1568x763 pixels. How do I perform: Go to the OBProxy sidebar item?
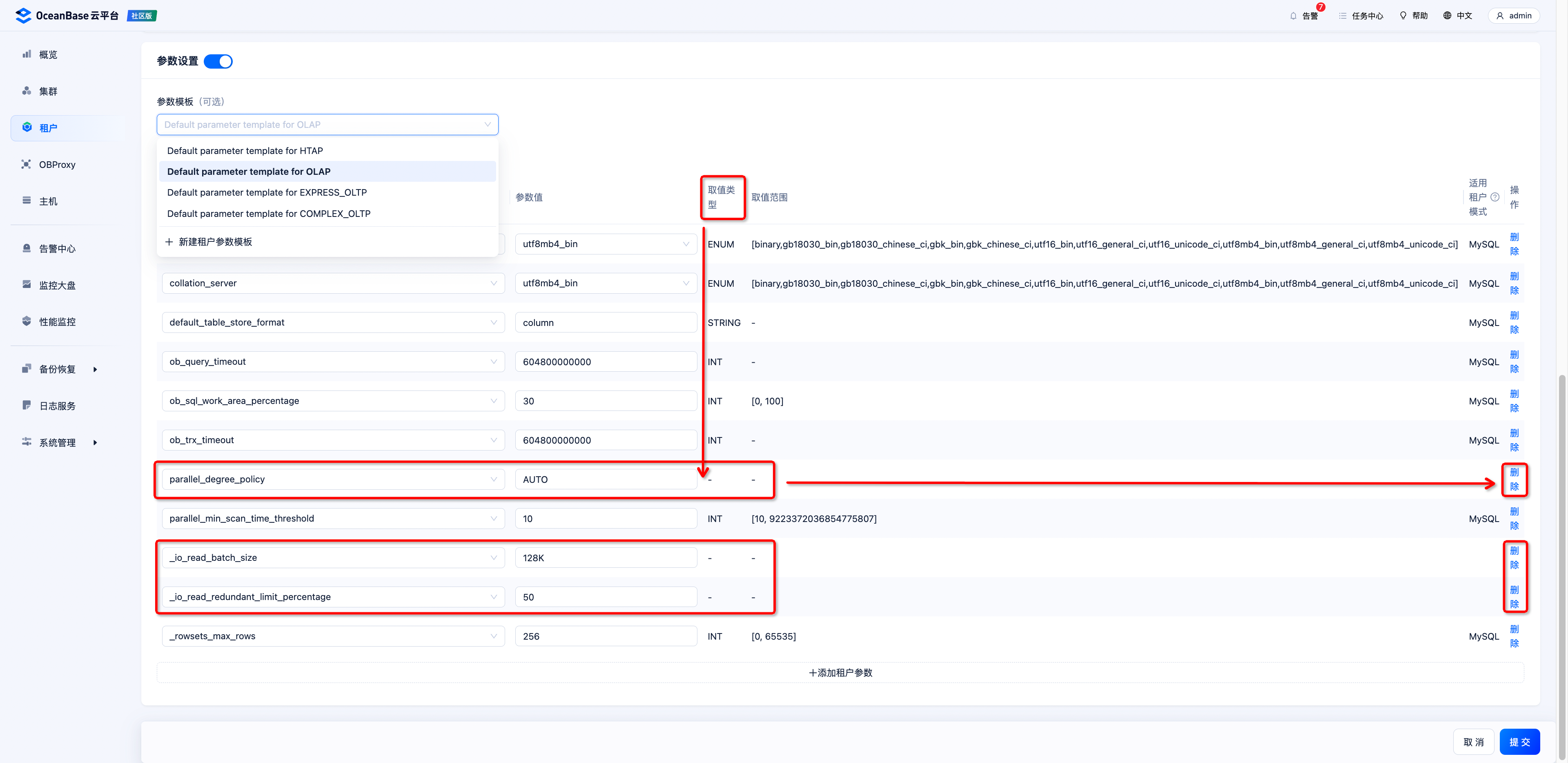(57, 165)
